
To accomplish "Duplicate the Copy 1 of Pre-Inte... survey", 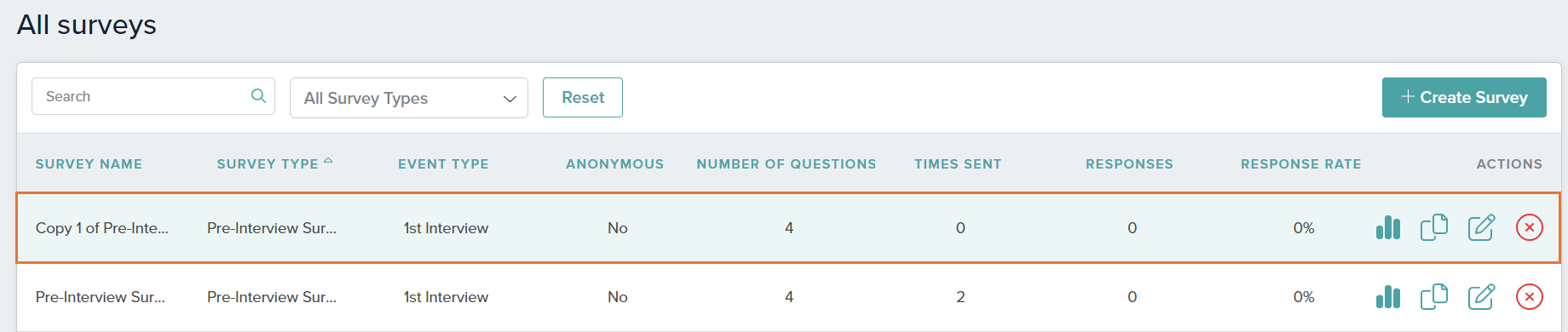I will [1434, 227].
